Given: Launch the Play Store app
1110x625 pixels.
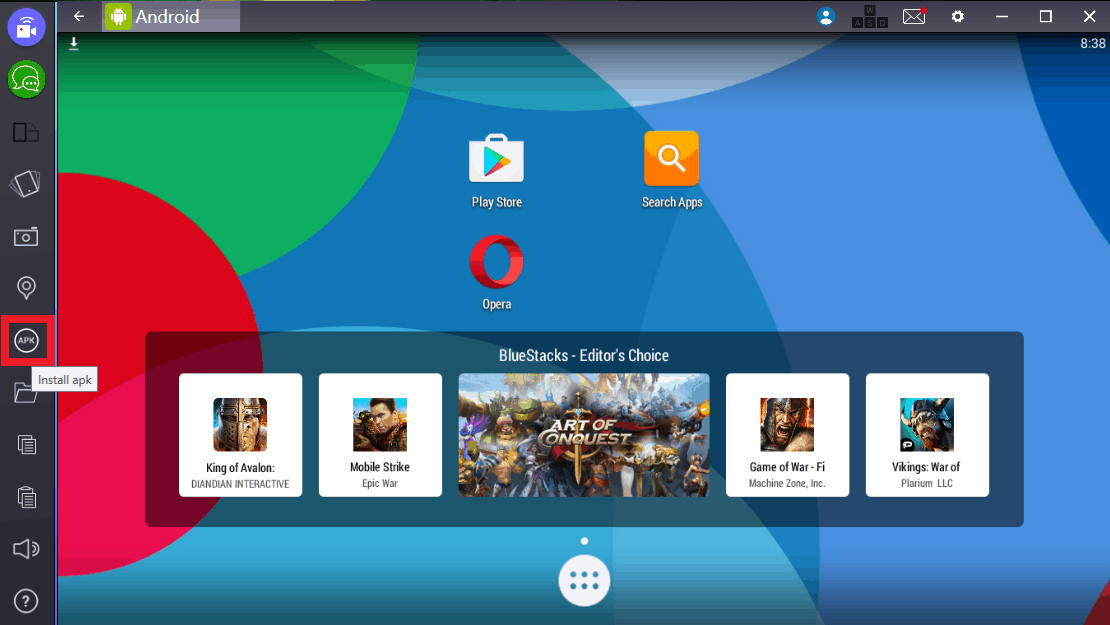Looking at the screenshot, I should pos(496,171).
